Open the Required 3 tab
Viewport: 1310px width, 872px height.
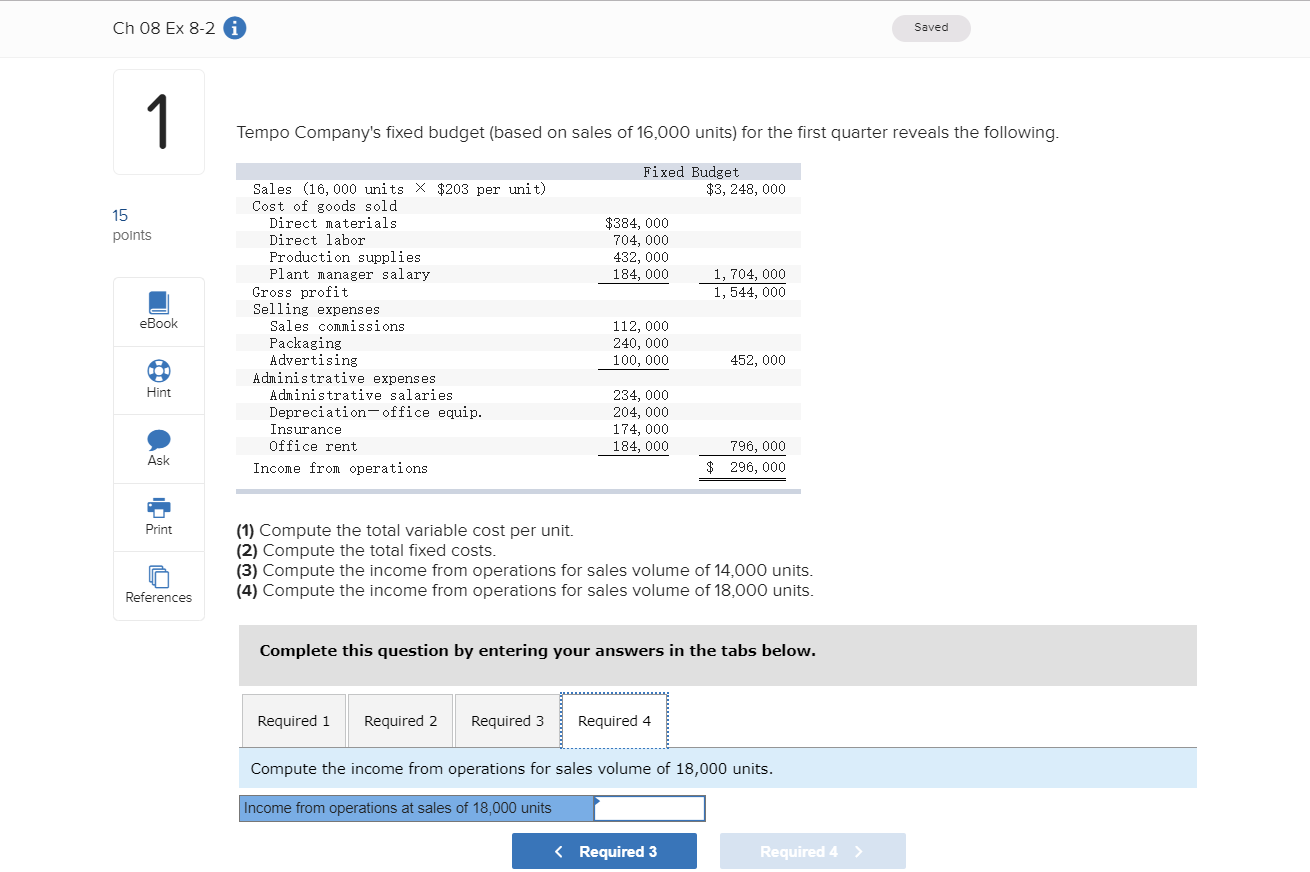(x=507, y=720)
